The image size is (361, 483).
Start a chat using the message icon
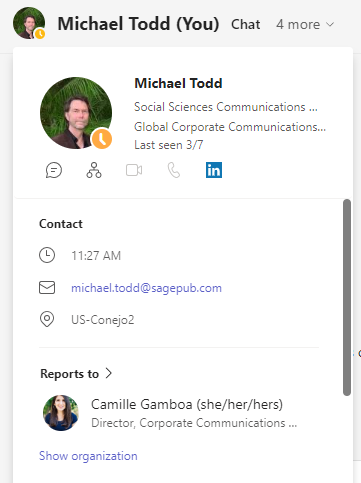54,170
